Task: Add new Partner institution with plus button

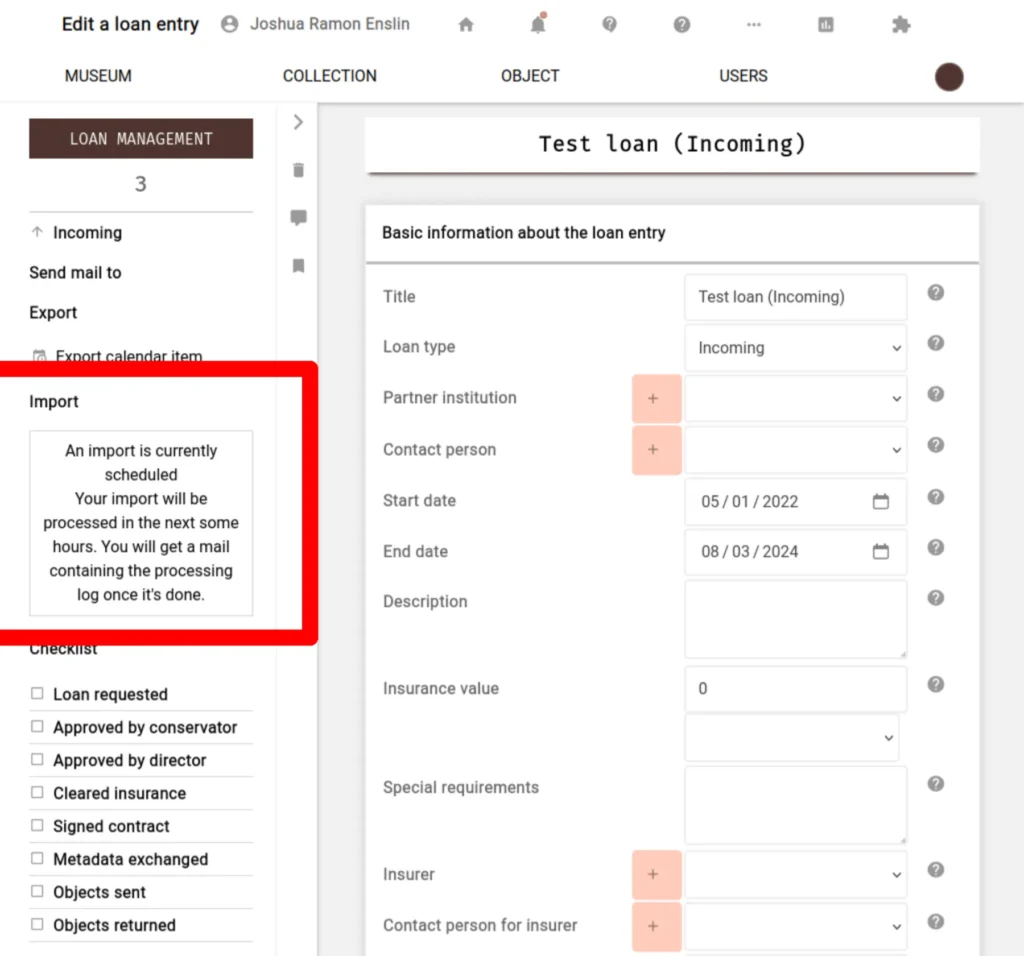Action: (656, 398)
